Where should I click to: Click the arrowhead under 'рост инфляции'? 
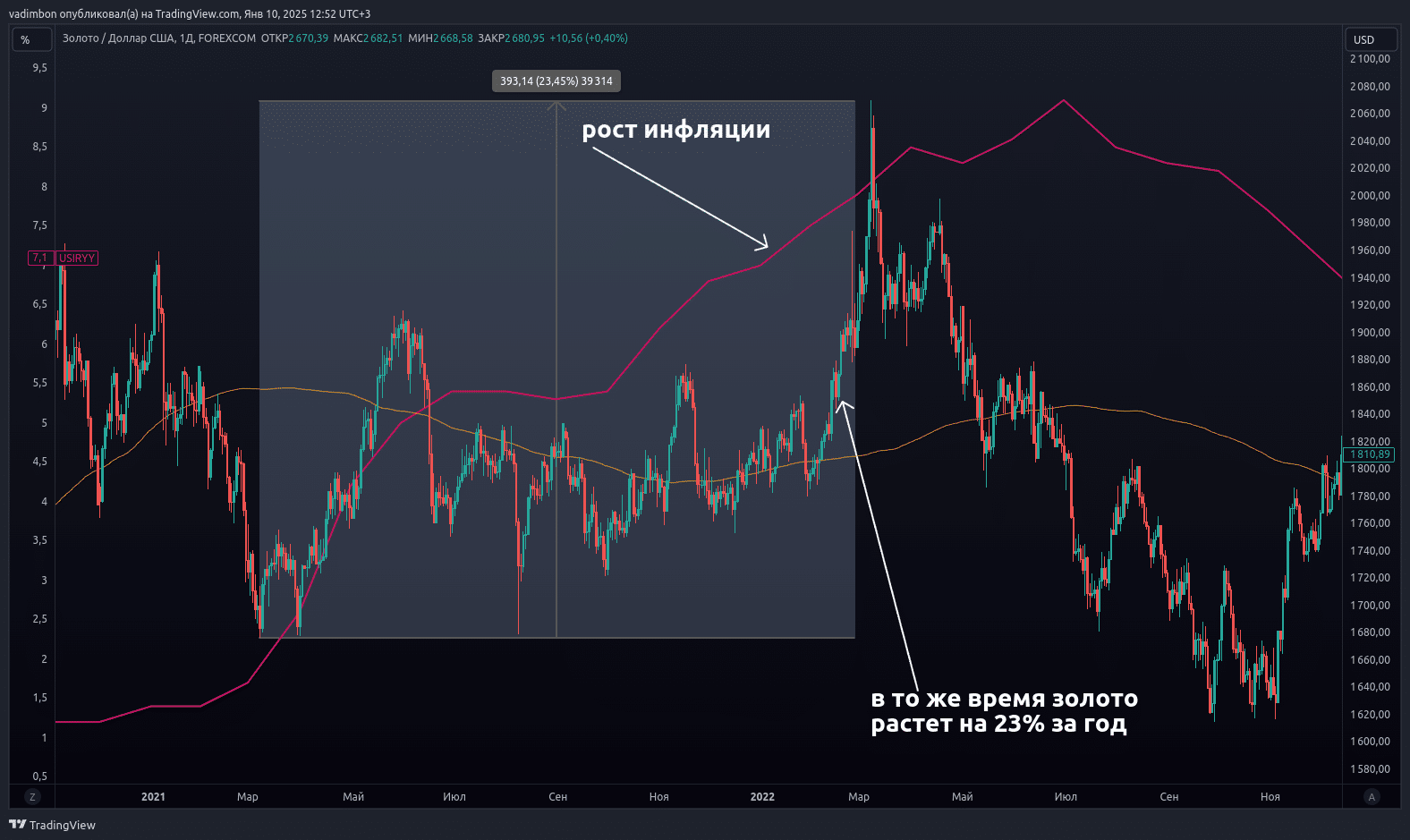764,244
